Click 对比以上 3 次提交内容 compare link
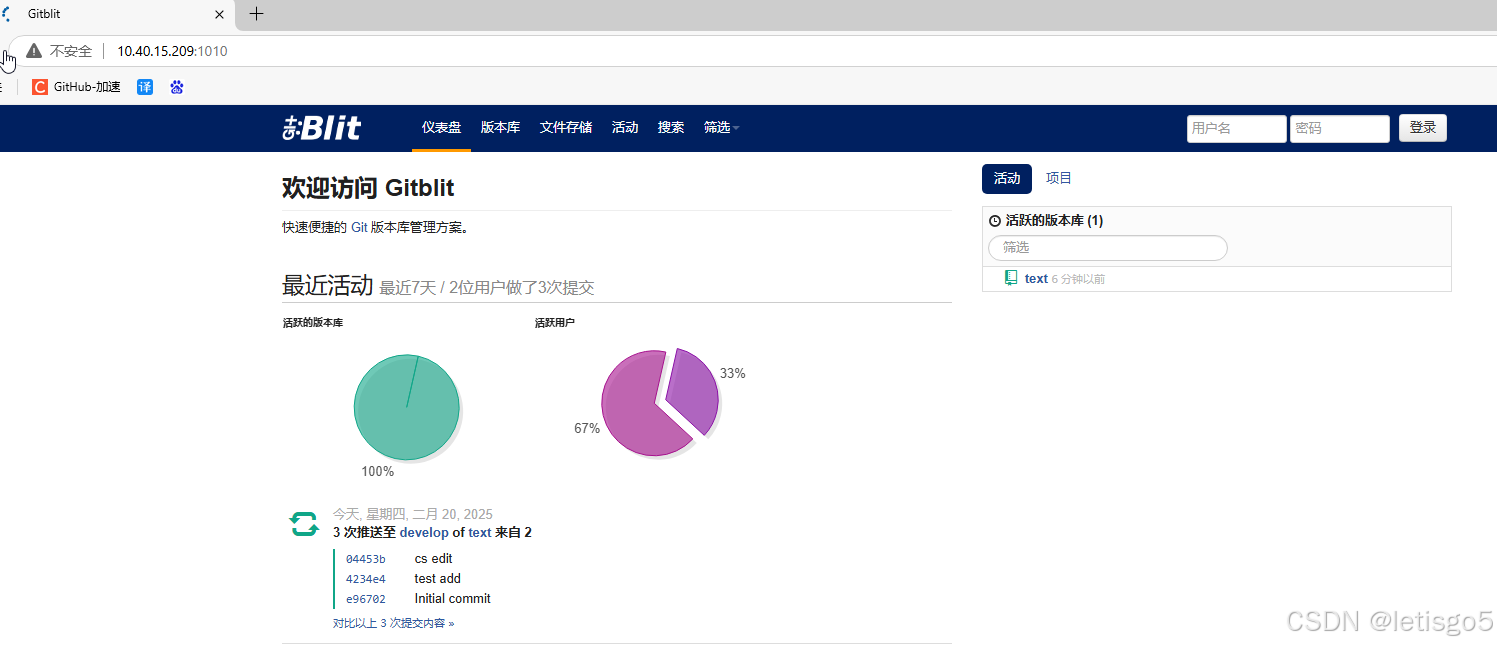The width and height of the screenshot is (1497, 647). [394, 623]
